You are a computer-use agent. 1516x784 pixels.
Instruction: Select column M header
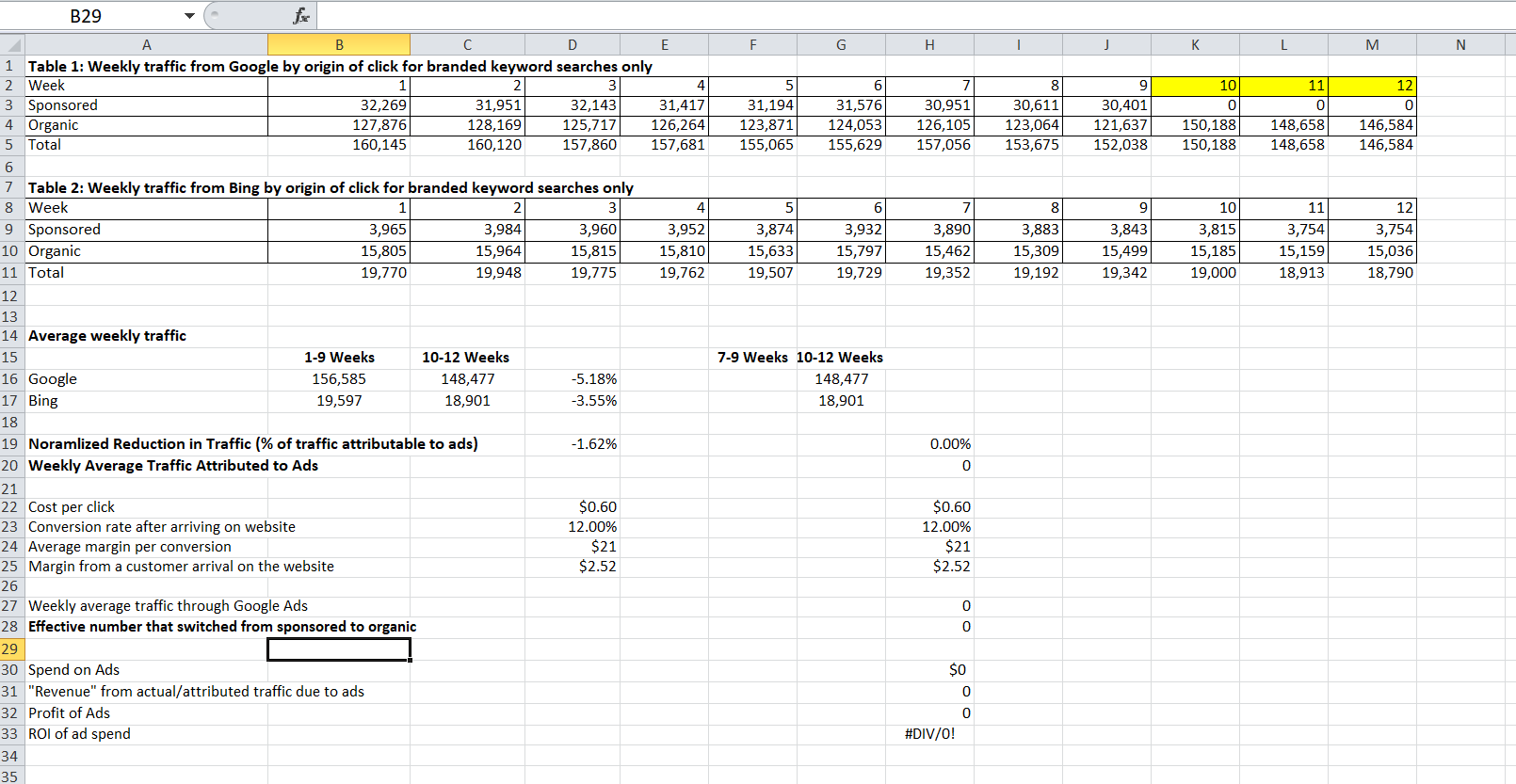1372,44
